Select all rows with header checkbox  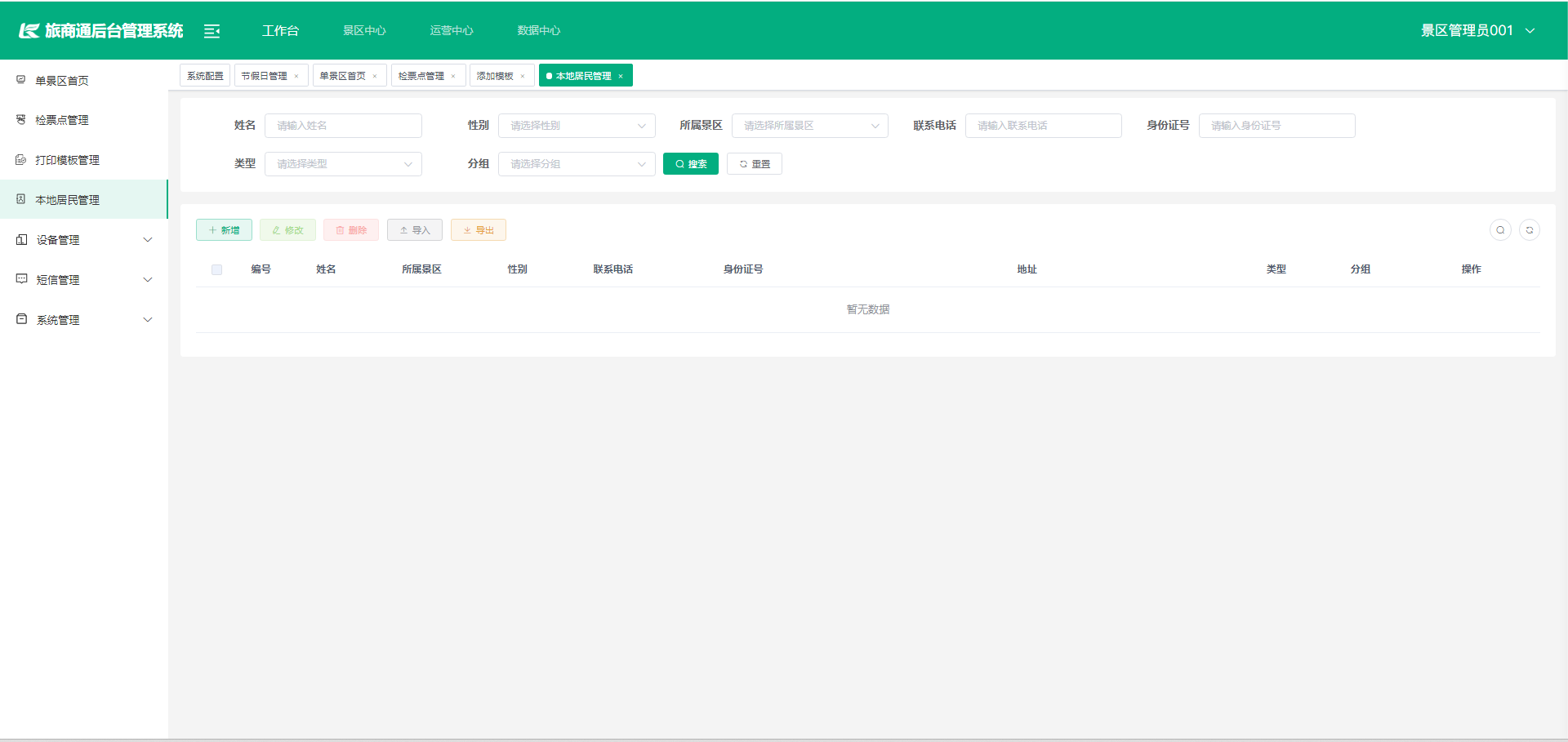(x=216, y=269)
